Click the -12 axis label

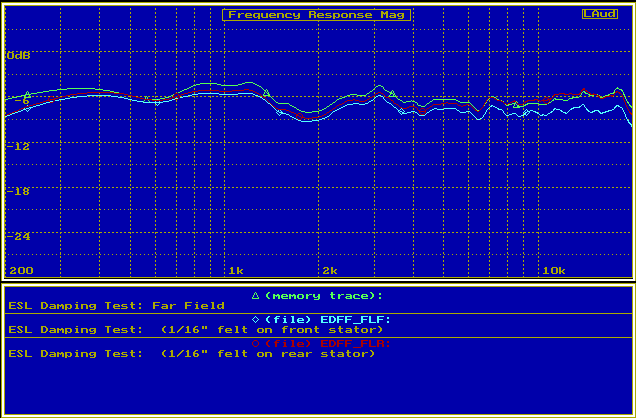tap(19, 146)
